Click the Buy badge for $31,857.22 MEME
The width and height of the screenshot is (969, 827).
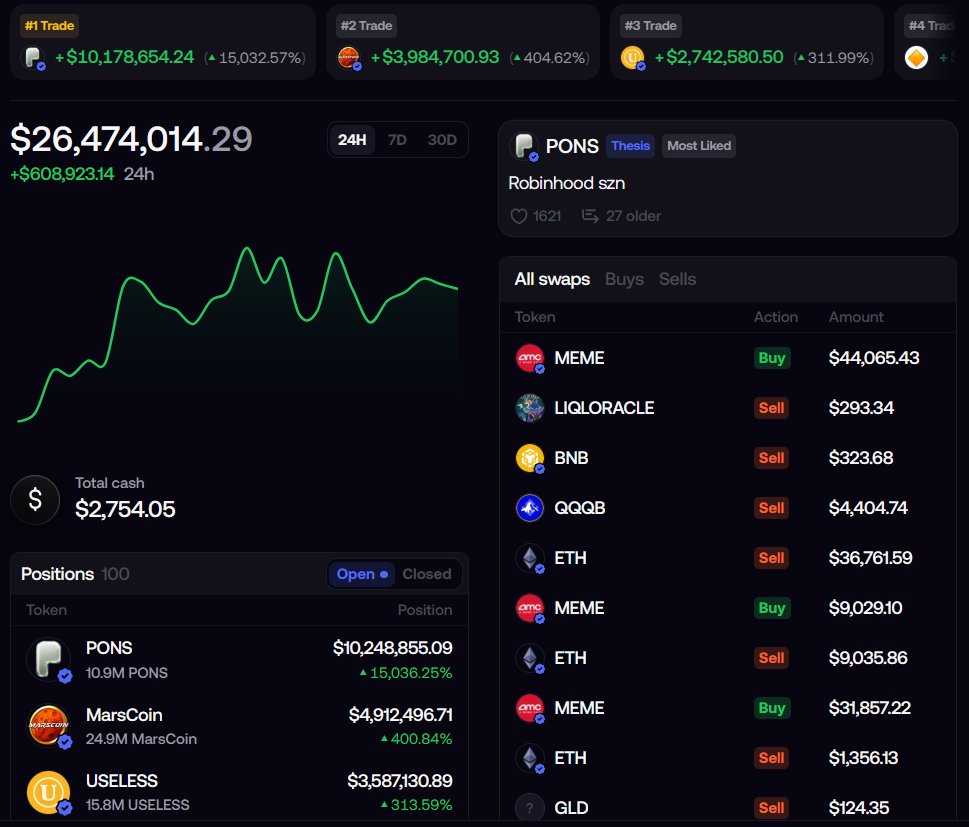point(771,708)
